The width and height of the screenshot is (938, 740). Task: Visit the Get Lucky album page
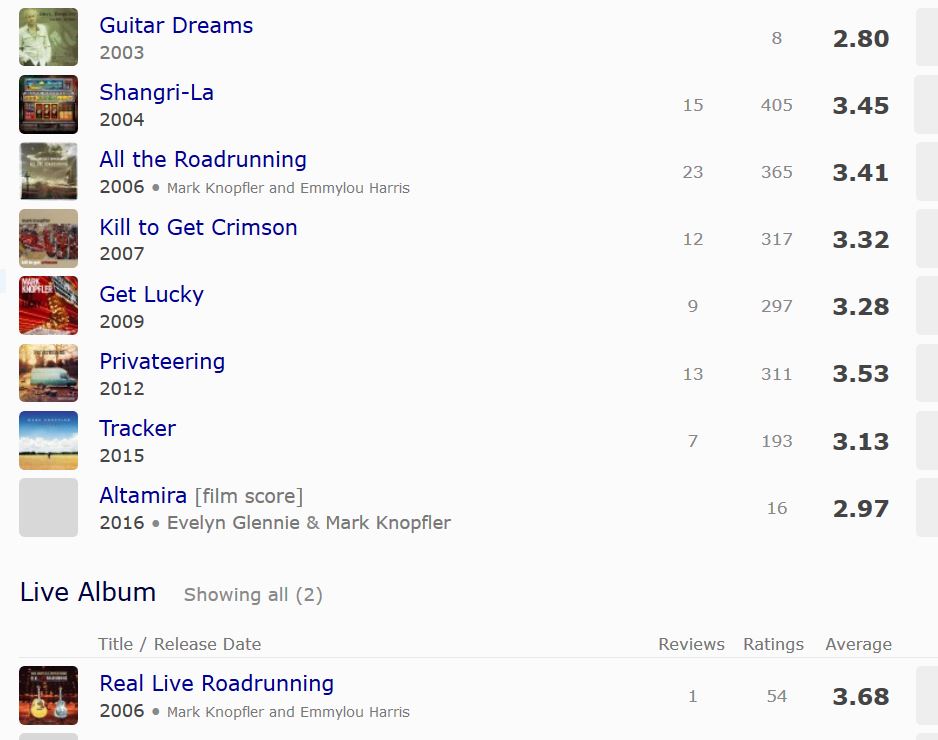(x=151, y=294)
